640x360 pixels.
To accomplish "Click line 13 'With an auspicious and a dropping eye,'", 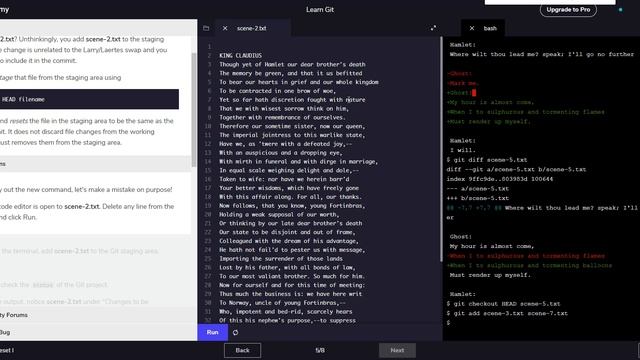I will pyautogui.click(x=281, y=153).
